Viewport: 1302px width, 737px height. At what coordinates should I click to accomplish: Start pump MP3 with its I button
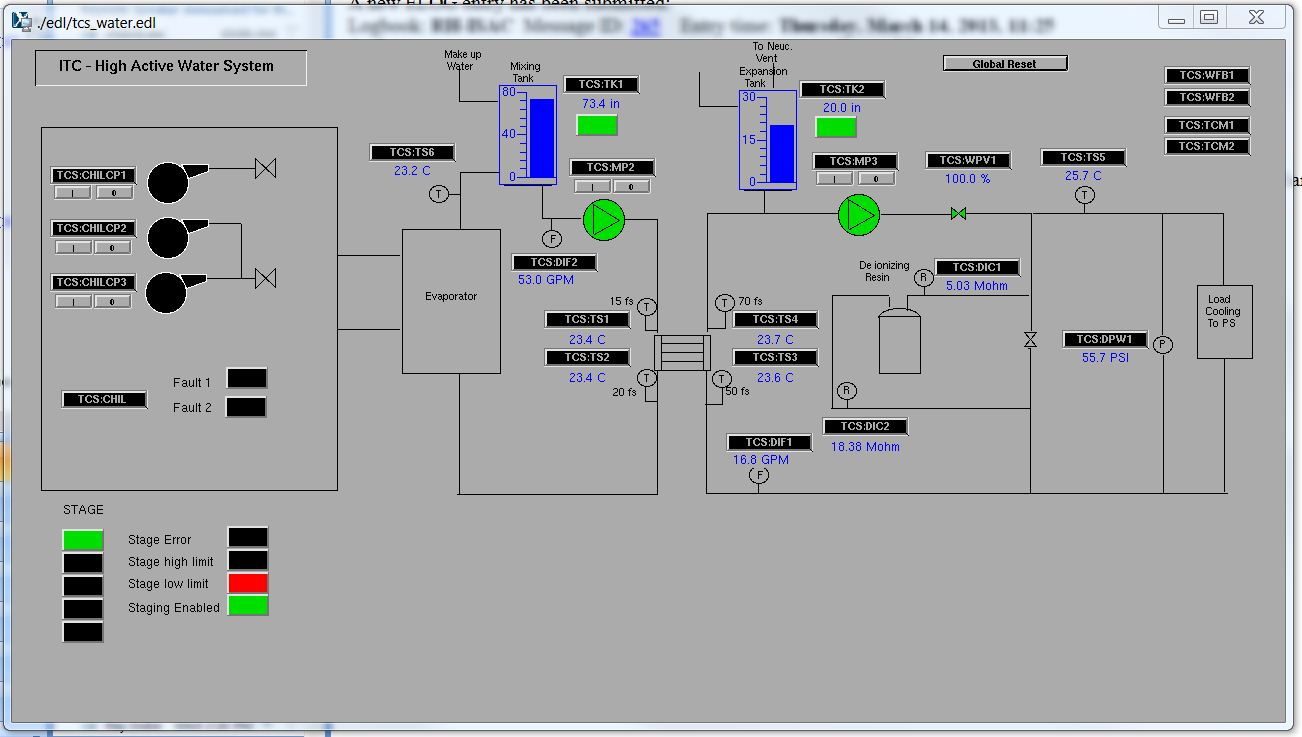click(835, 178)
